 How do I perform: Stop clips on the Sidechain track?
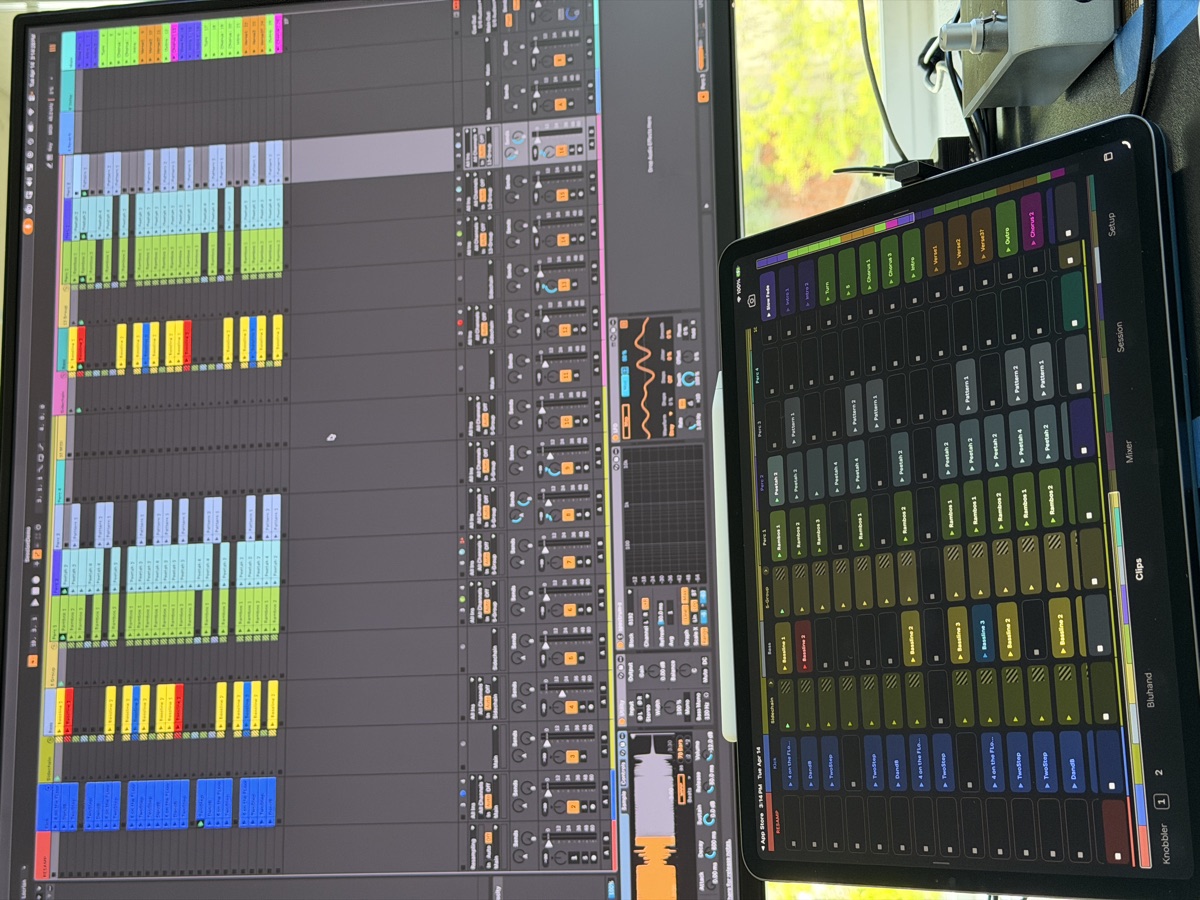point(1105,691)
